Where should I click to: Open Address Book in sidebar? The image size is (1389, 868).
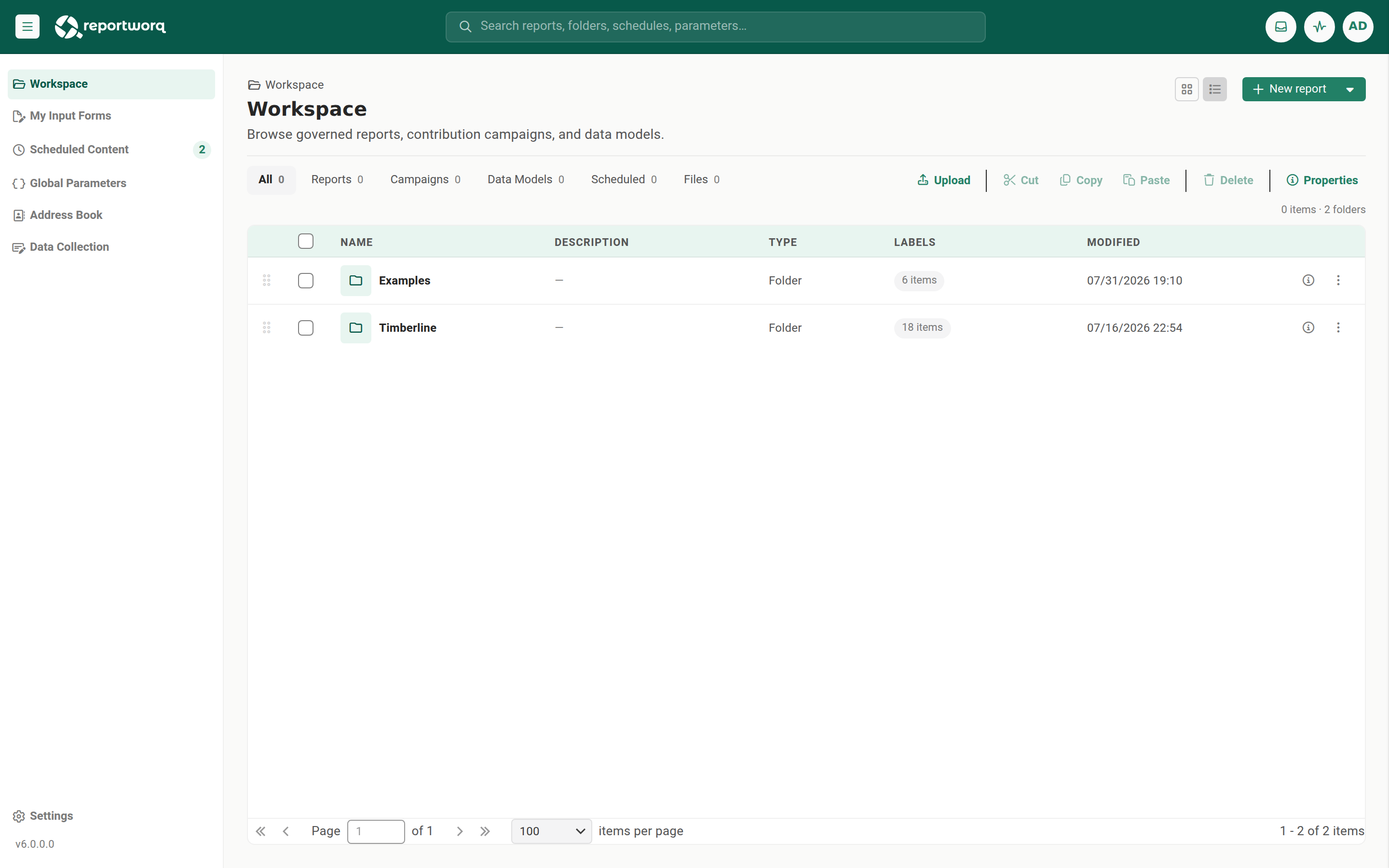click(x=111, y=215)
